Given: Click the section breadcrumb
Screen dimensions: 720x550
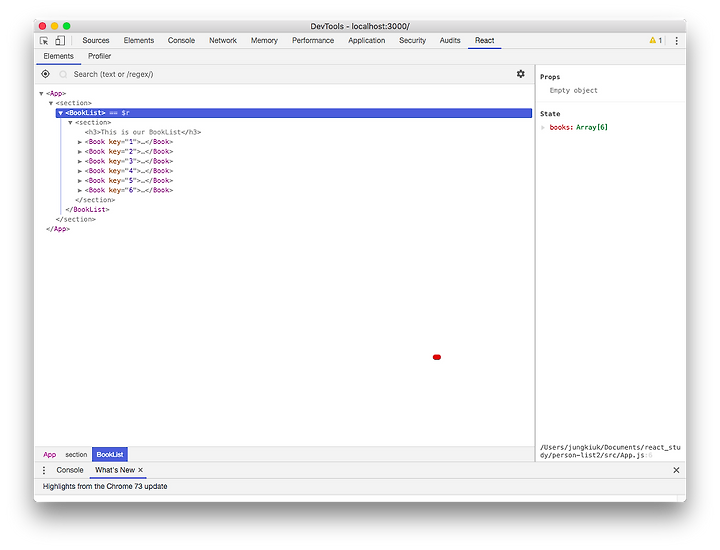Looking at the screenshot, I should coord(76,455).
